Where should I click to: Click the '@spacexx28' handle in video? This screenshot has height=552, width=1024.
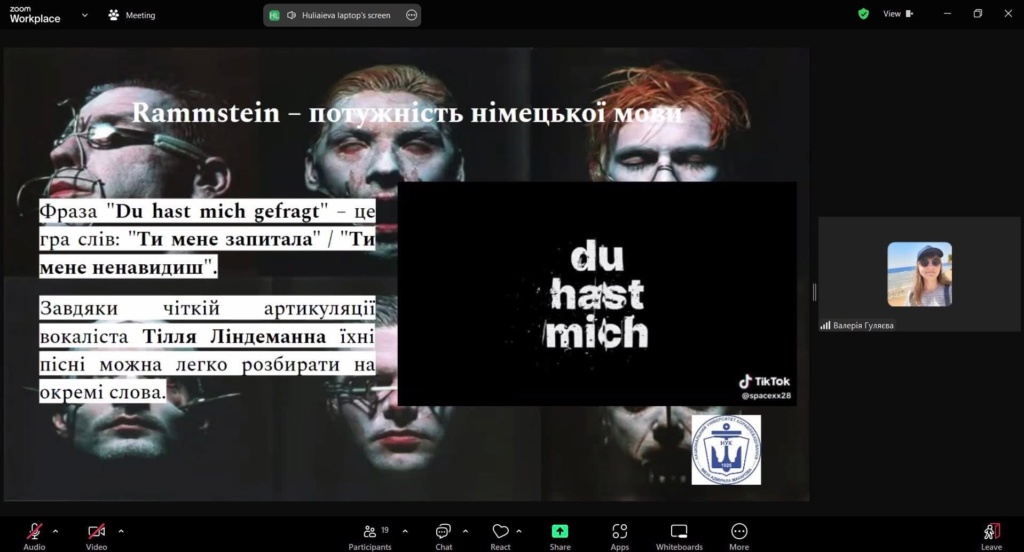click(x=766, y=396)
